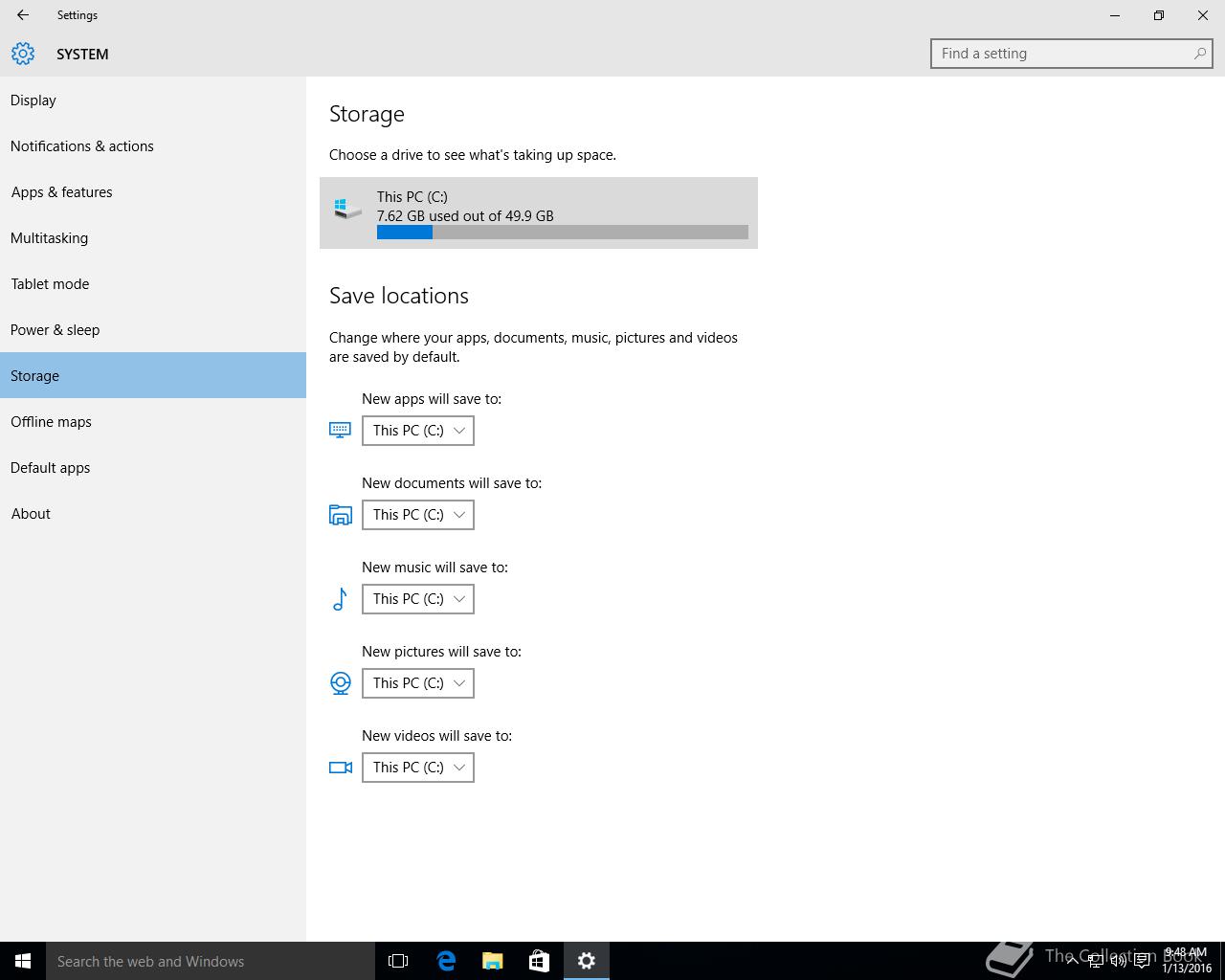Open the About page
1225x980 pixels.
tap(153, 513)
